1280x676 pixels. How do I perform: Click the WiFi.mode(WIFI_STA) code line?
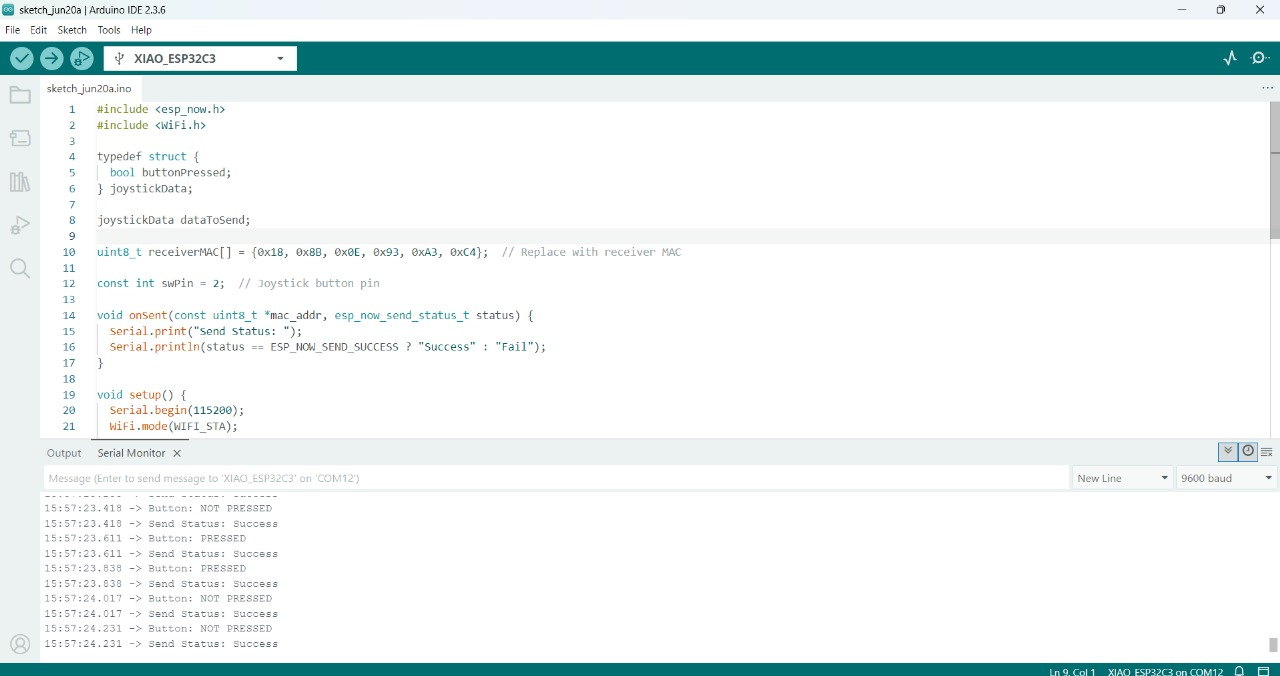tap(174, 426)
